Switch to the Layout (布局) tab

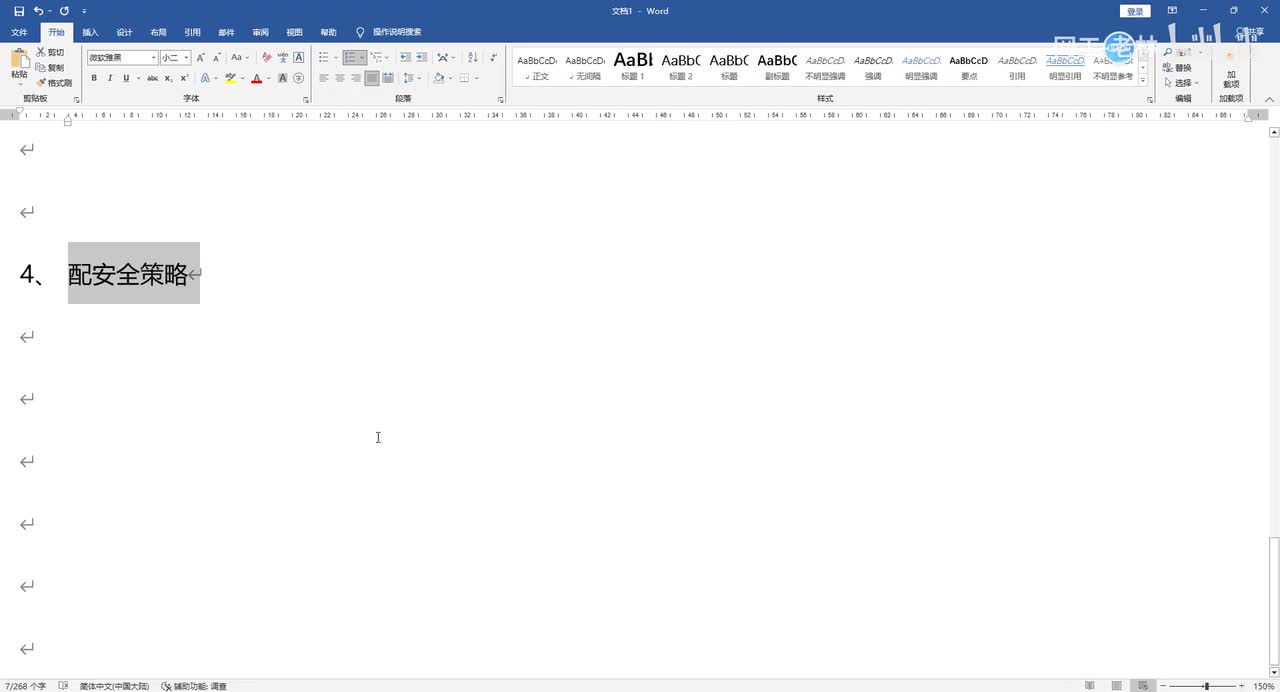(x=158, y=32)
